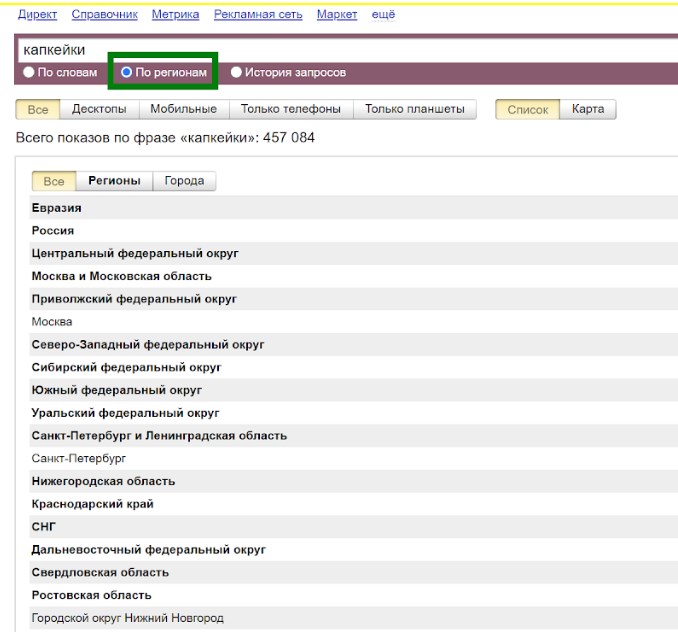Go to the Метрика link
This screenshot has height=632, width=678.
tap(175, 14)
